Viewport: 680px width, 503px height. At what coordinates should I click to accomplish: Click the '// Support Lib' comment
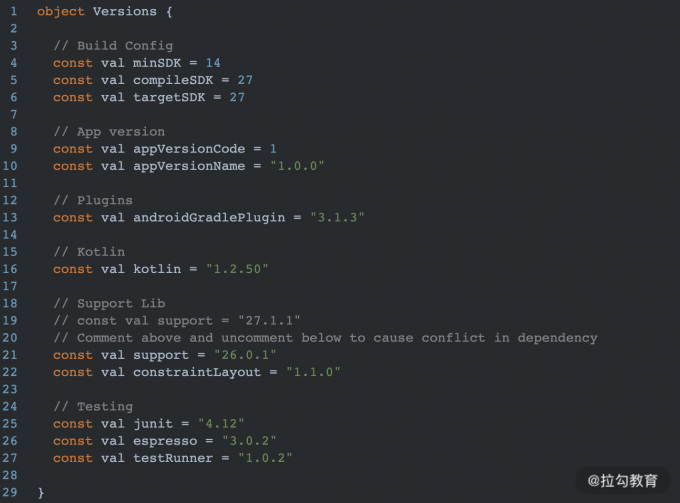tap(109, 303)
